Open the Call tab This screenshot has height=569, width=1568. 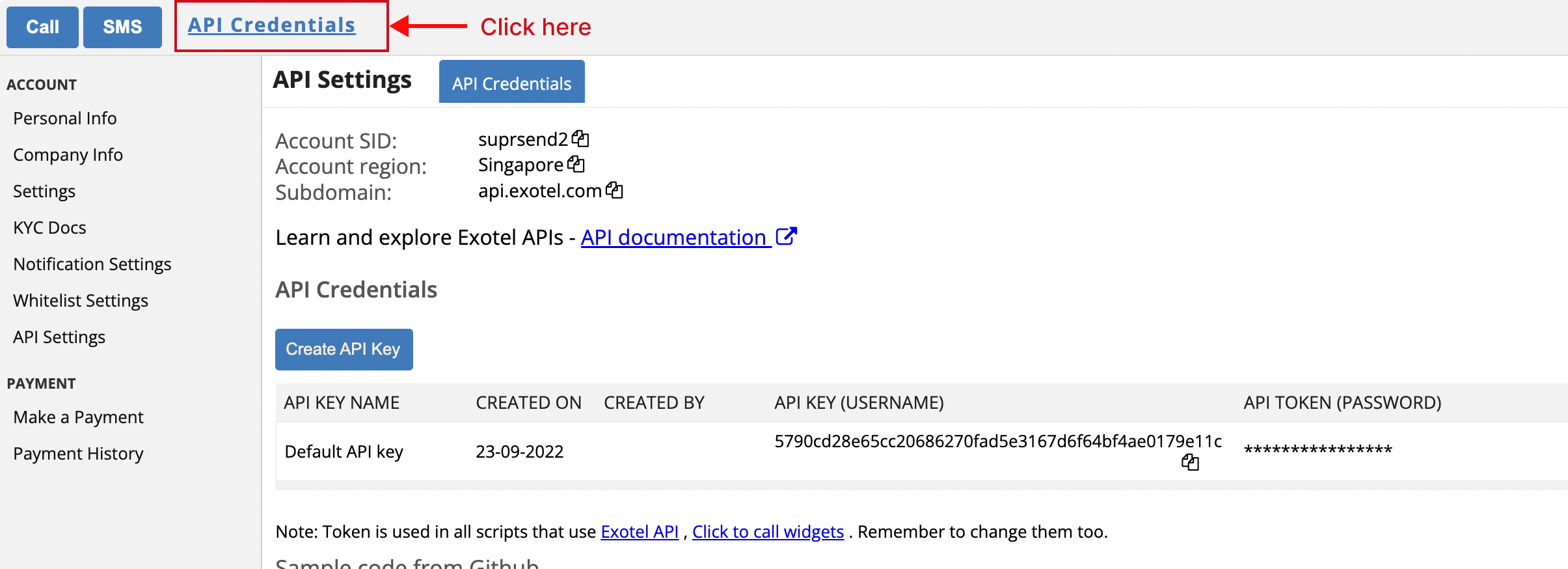[42, 27]
